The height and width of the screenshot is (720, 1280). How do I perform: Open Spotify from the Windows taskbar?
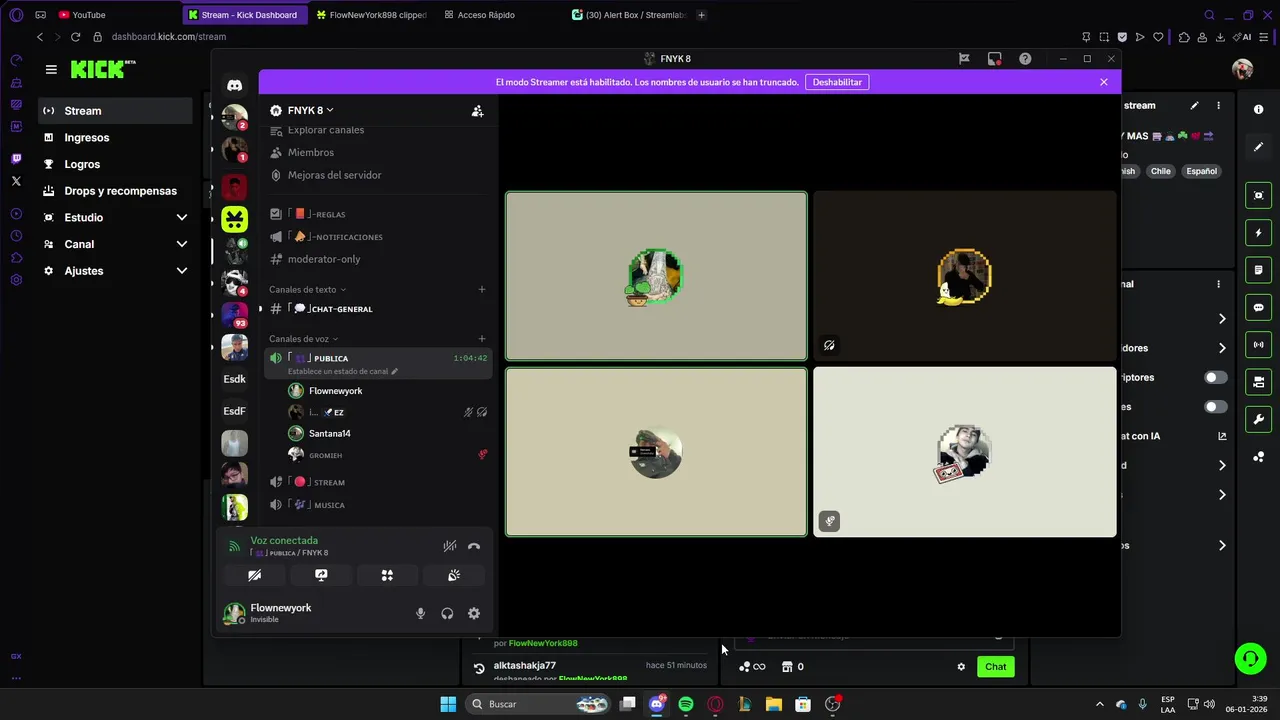[686, 704]
